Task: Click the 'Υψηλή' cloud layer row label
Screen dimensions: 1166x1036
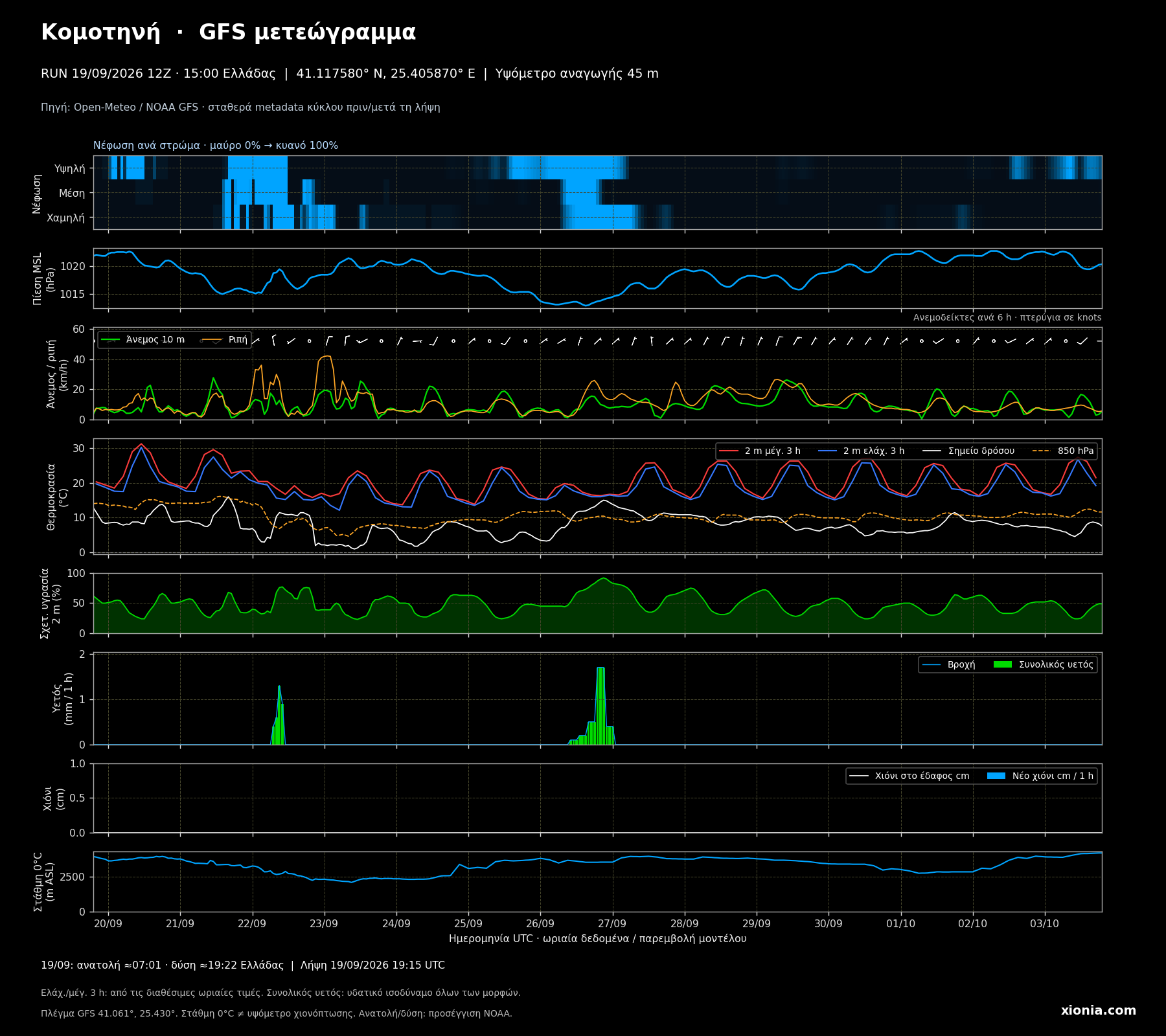Action: click(x=70, y=168)
